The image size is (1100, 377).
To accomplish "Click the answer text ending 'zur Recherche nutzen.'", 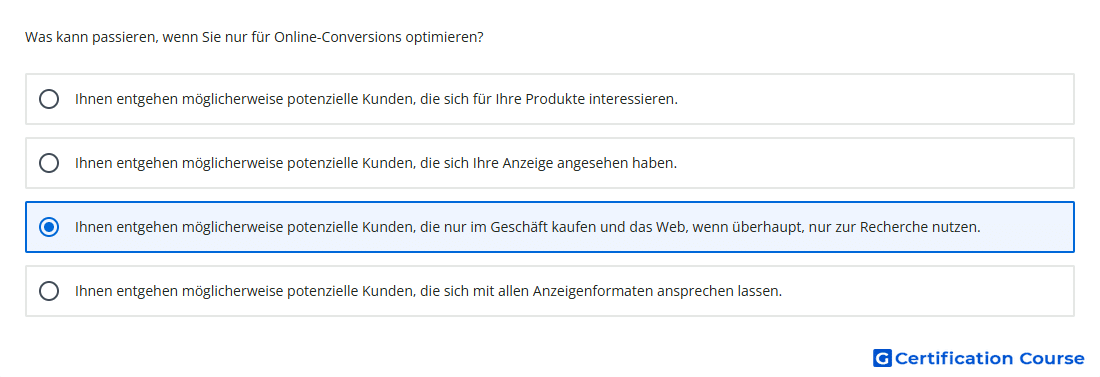I will tap(528, 227).
